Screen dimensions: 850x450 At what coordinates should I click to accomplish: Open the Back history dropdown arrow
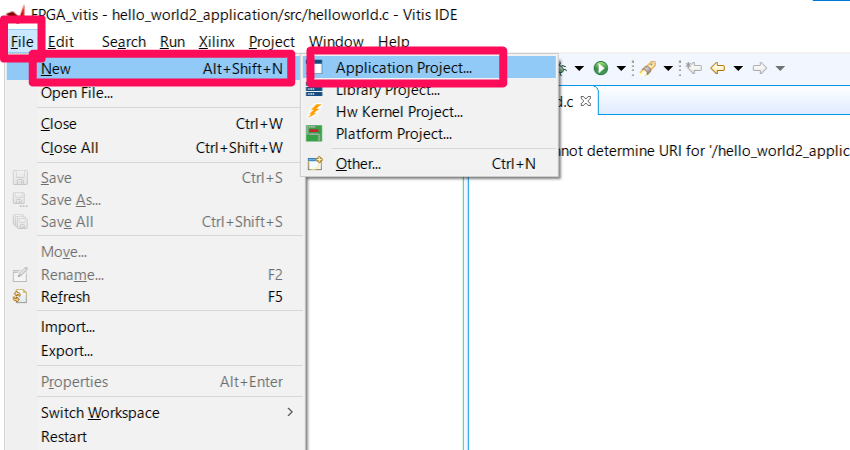[x=738, y=68]
